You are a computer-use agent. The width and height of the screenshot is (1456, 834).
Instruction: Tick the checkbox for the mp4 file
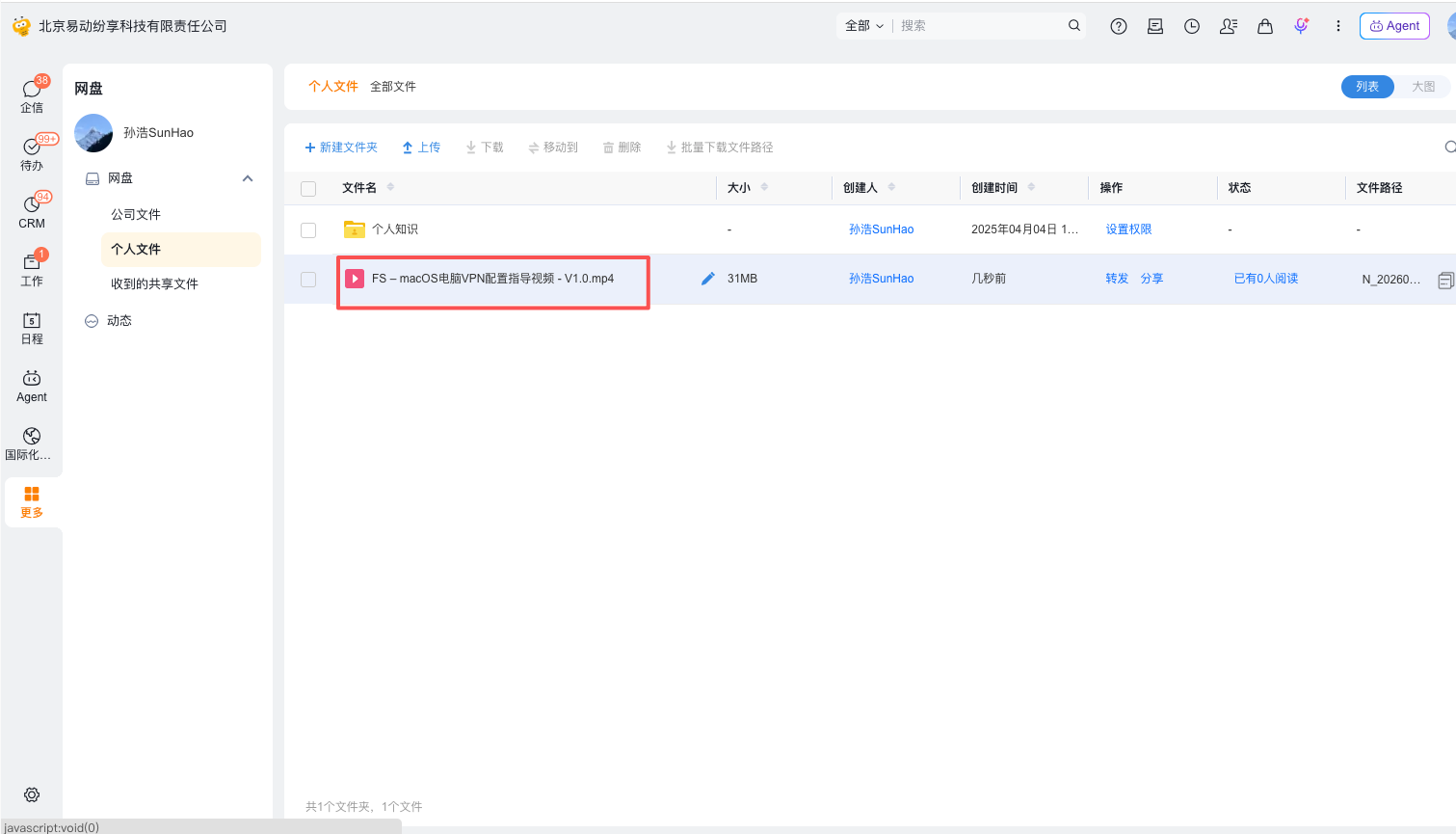308,280
